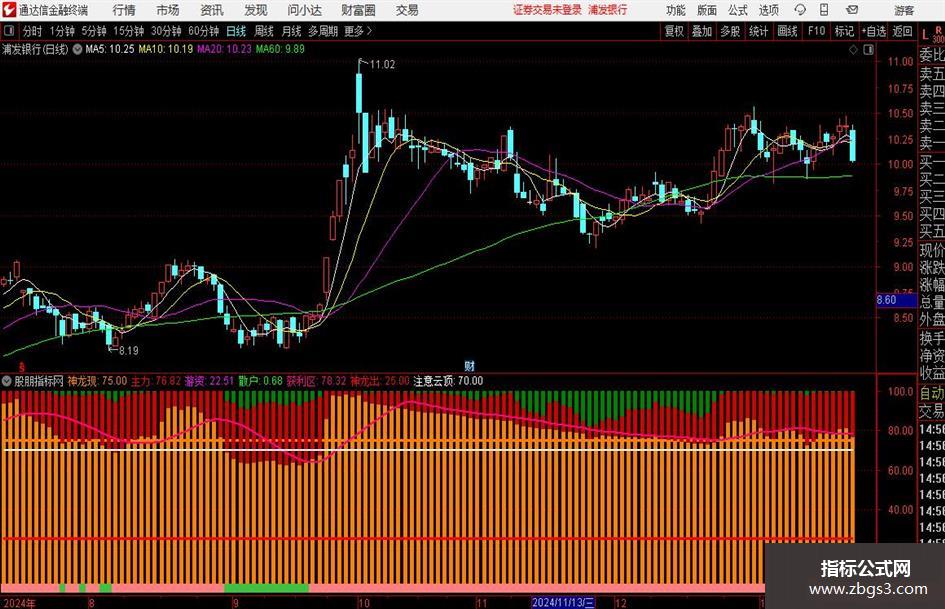Click the 注意云顶: 70.00 indicator value

(x=448, y=381)
